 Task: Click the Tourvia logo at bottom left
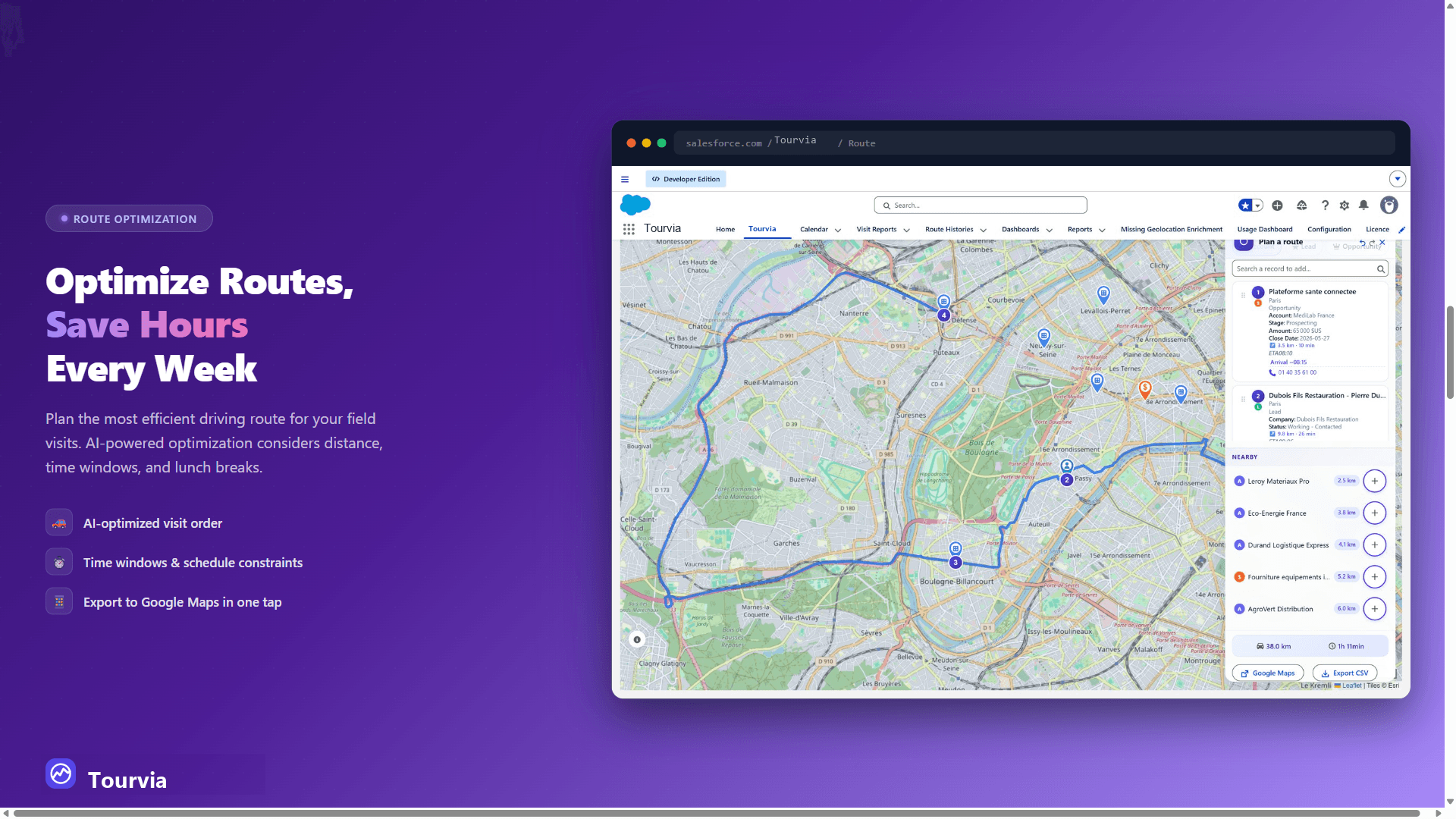[61, 773]
